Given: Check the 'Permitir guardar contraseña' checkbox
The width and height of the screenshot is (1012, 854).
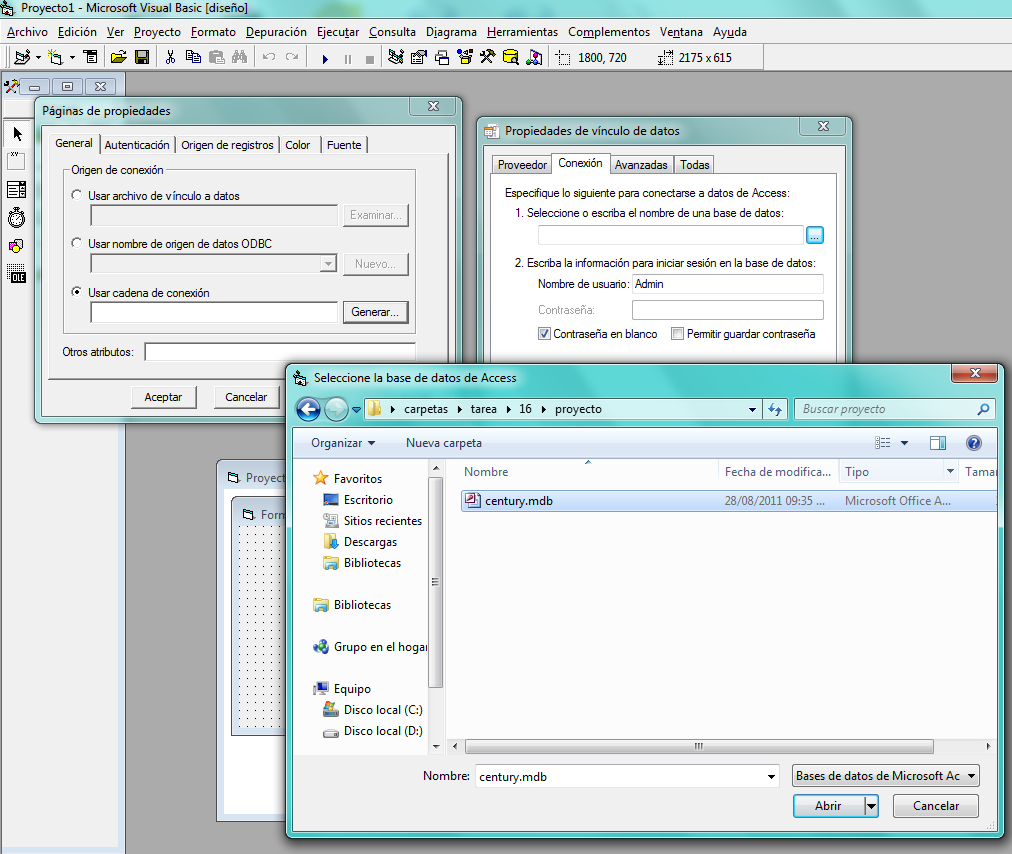Looking at the screenshot, I should (676, 334).
